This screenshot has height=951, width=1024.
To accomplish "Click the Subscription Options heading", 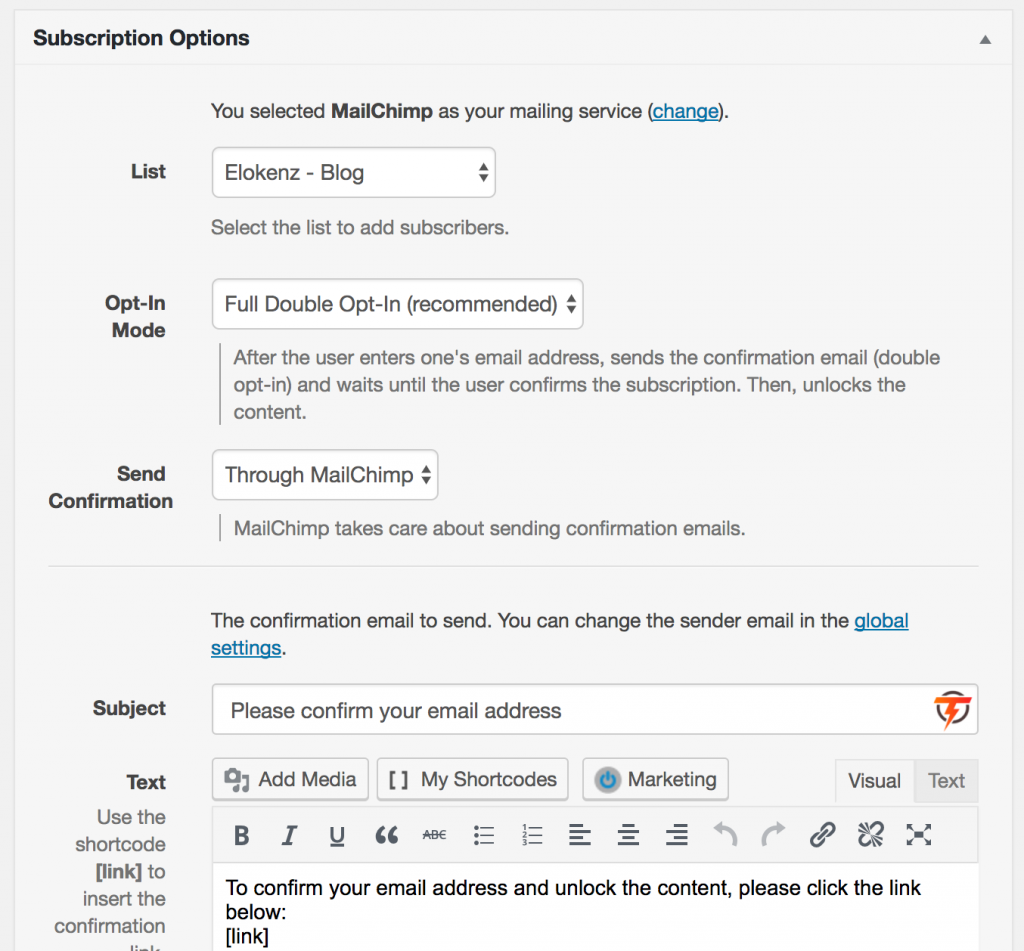I will coord(141,38).
